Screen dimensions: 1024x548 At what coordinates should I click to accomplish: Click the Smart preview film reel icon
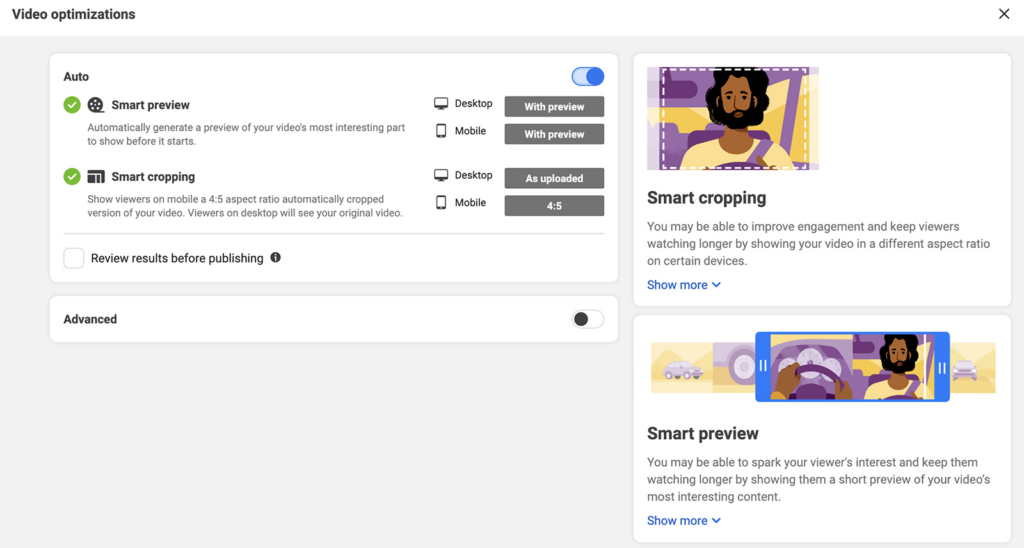pyautogui.click(x=96, y=105)
